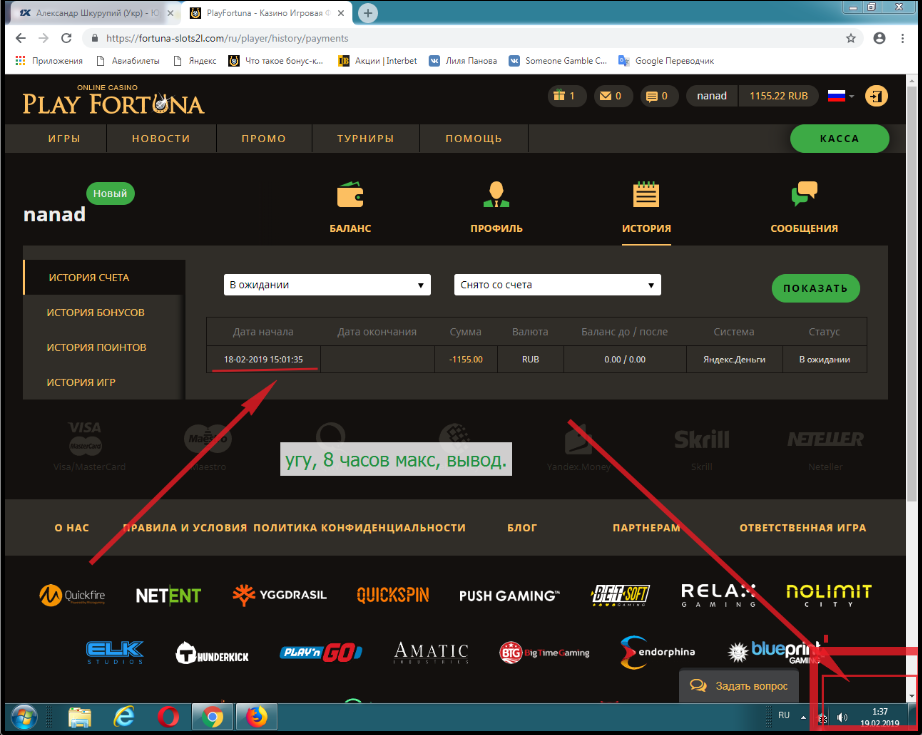Click the Big Time Gaming logo

[544, 652]
